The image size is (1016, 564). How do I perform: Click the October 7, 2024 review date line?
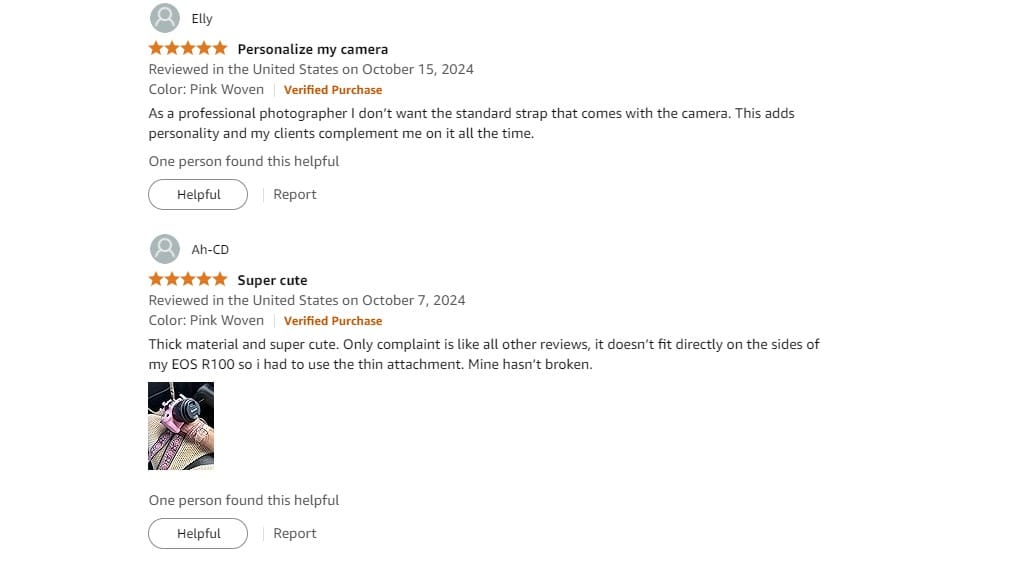coord(307,300)
